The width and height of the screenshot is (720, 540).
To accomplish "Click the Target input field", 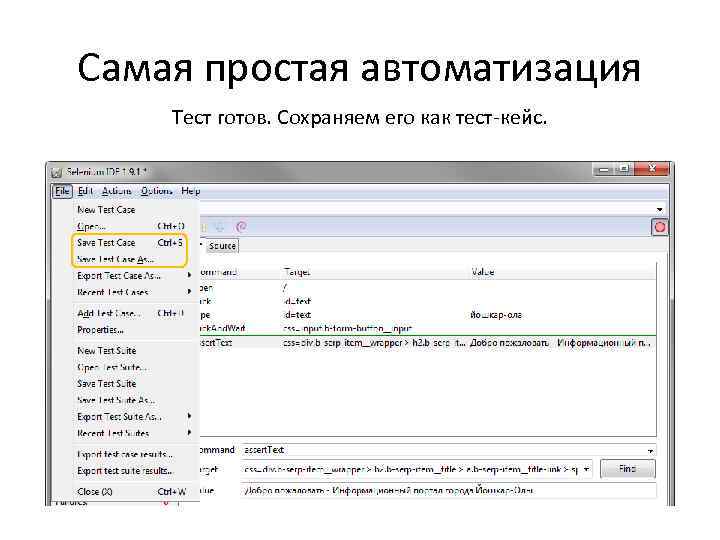I will pyautogui.click(x=411, y=469).
